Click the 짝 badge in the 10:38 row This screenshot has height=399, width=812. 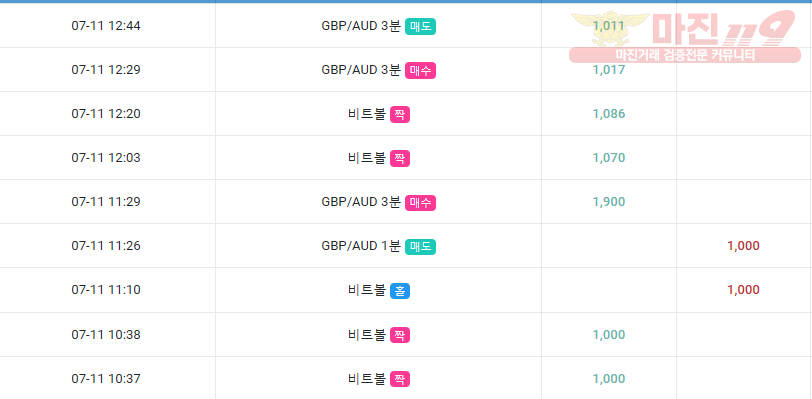pyautogui.click(x=399, y=335)
